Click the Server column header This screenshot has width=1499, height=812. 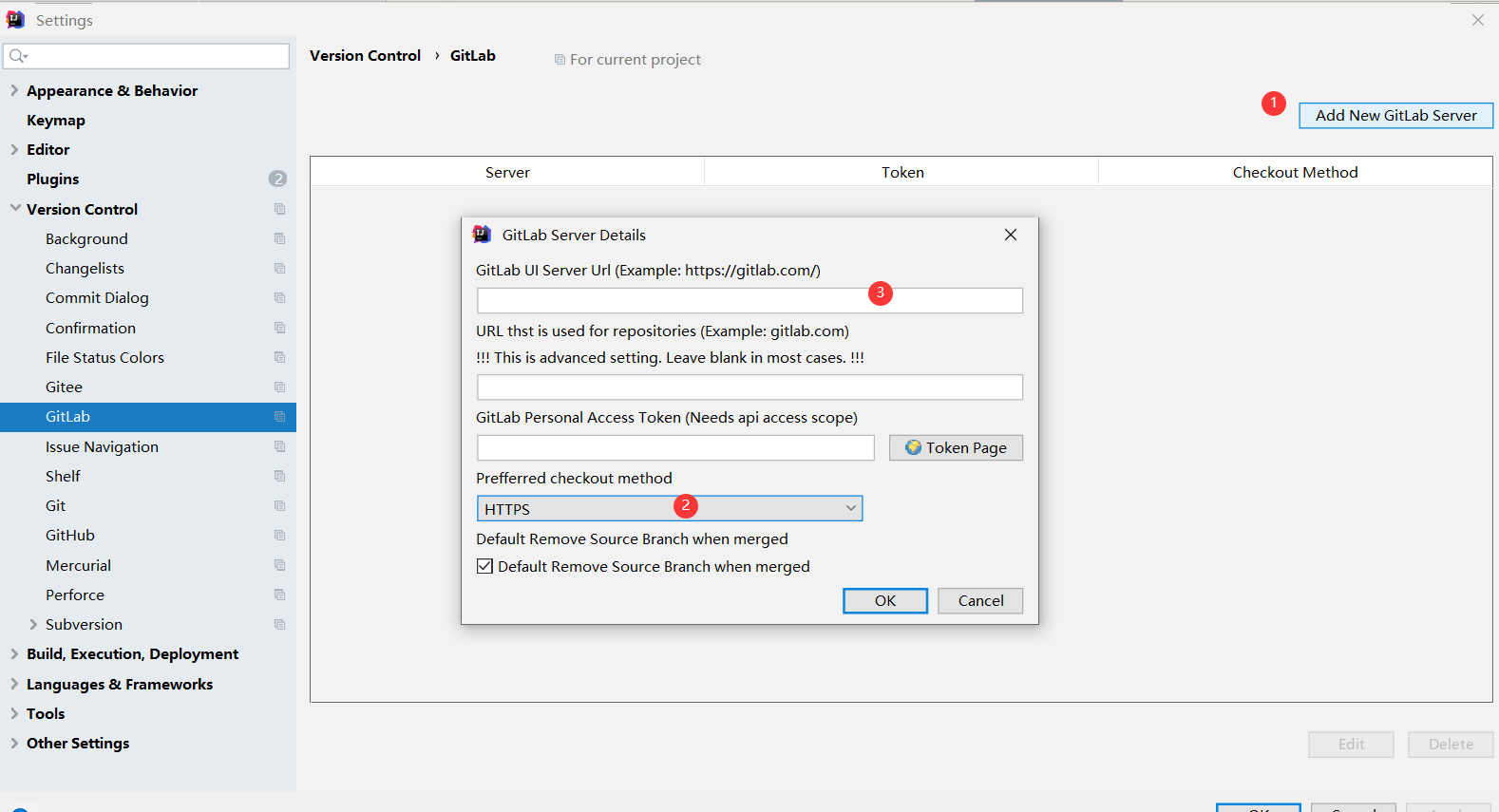point(507,172)
